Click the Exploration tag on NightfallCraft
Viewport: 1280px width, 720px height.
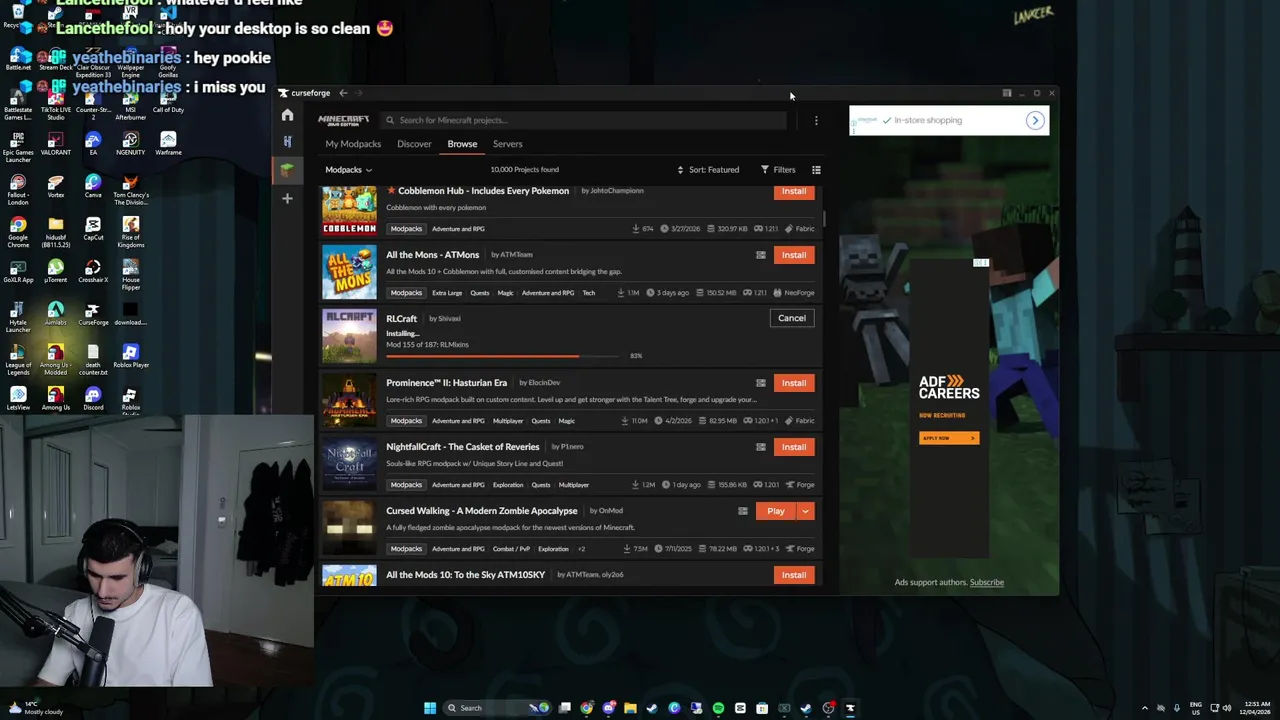508,485
